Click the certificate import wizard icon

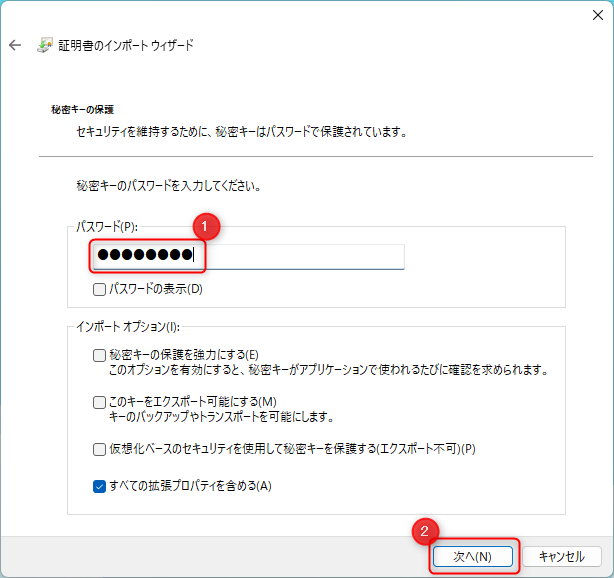[45, 46]
